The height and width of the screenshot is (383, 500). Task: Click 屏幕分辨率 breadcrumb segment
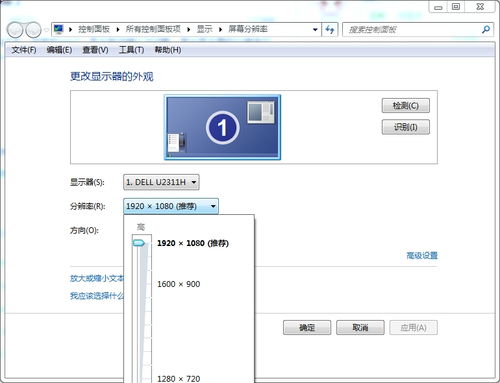pyautogui.click(x=248, y=29)
